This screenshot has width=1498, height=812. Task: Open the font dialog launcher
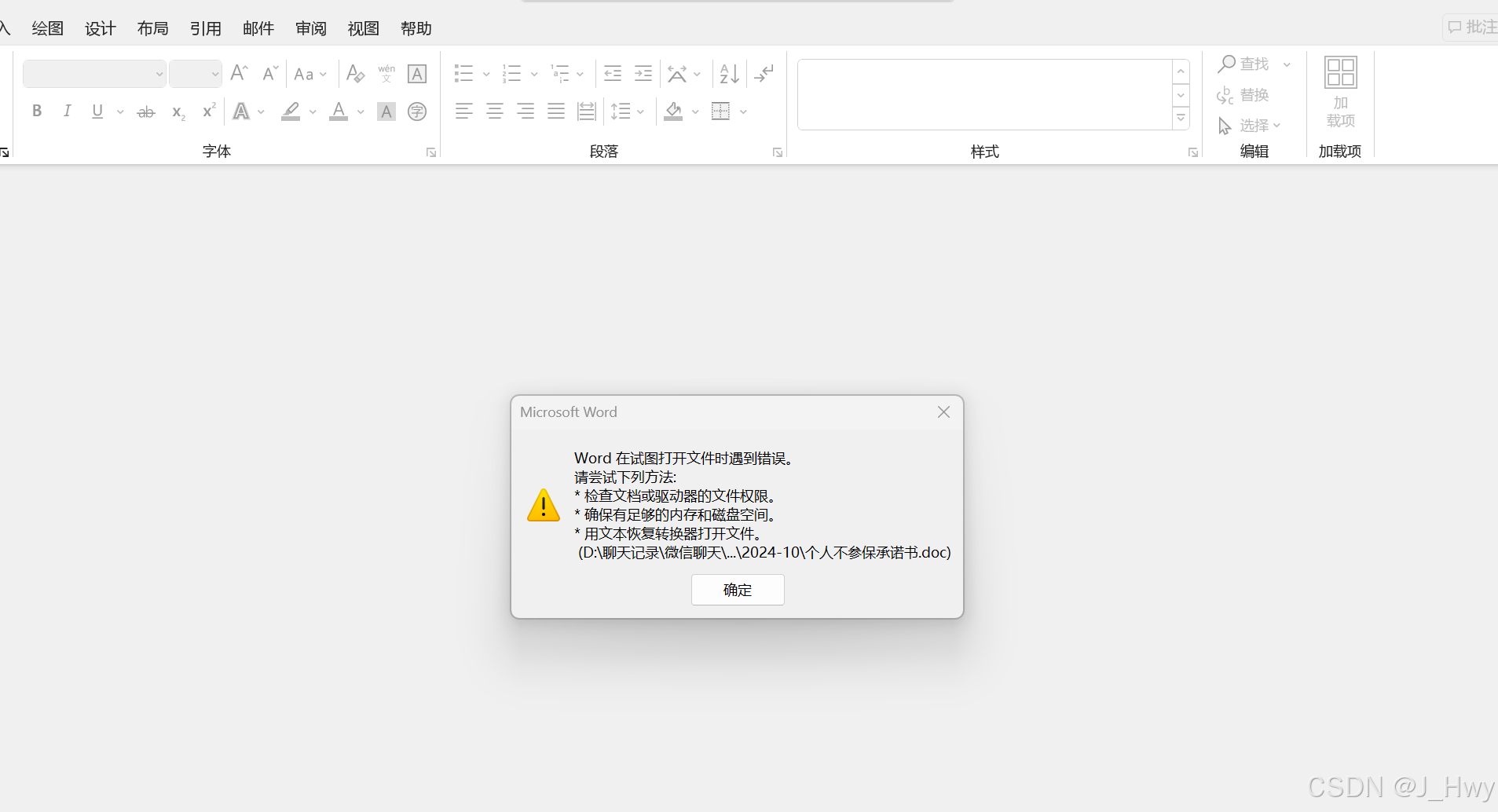[x=431, y=152]
